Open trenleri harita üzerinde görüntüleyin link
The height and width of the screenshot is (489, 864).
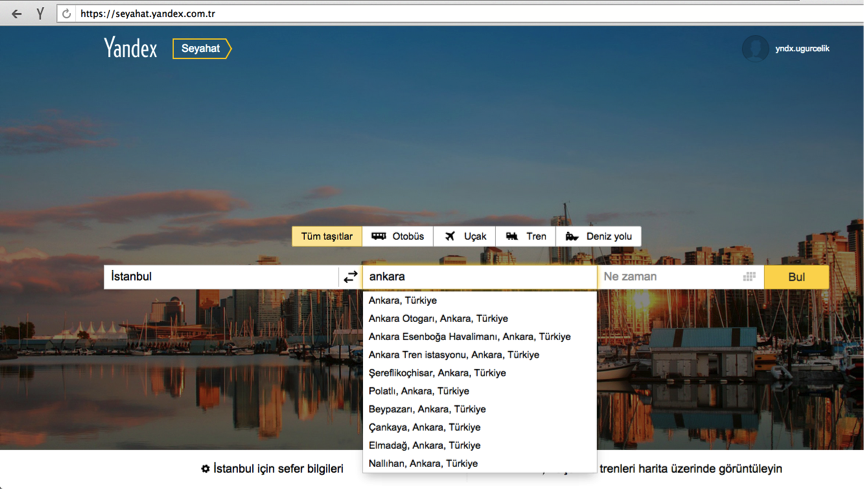[x=690, y=469]
